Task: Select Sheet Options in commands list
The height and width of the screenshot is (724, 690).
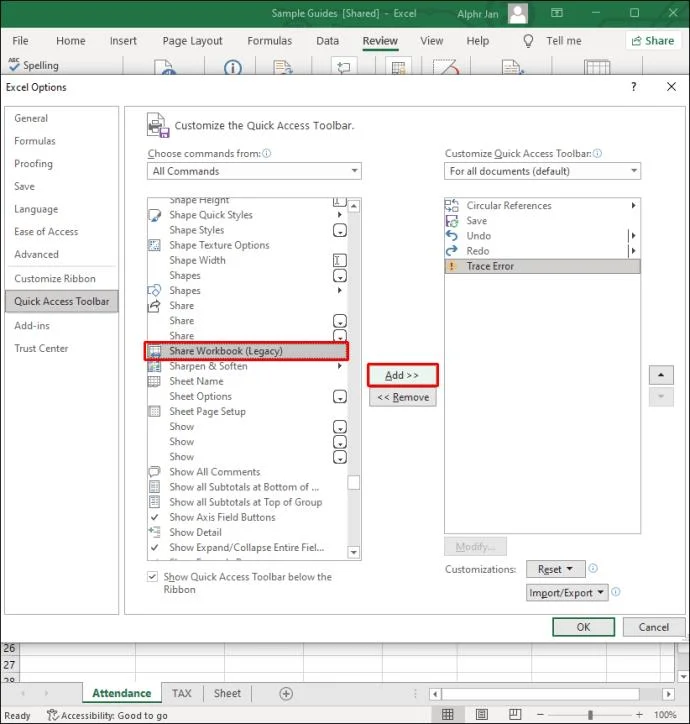Action: pos(247,397)
